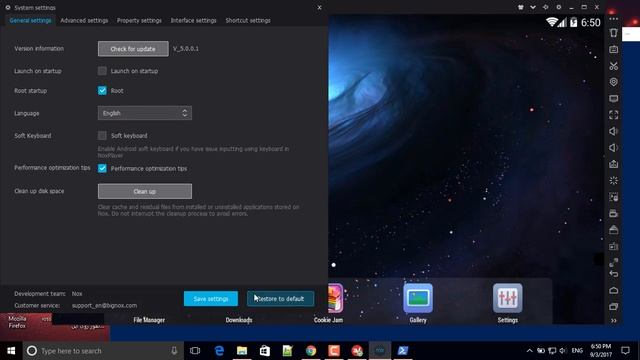Open the Windows notification center icon
Viewport: 640px width, 360px height.
[625, 351]
